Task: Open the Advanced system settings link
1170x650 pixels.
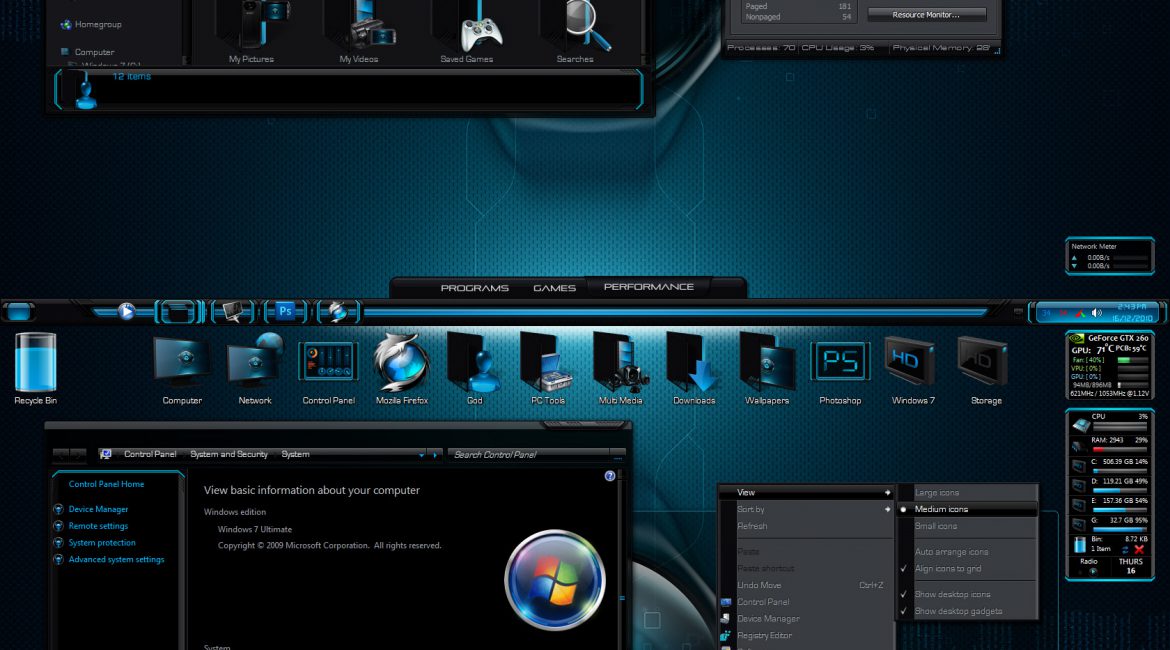Action: click(116, 560)
